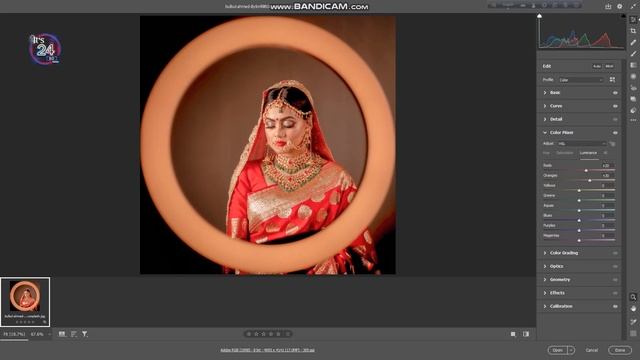Toggle Basic panel visibility eye
640x360 pixels.
(x=615, y=93)
